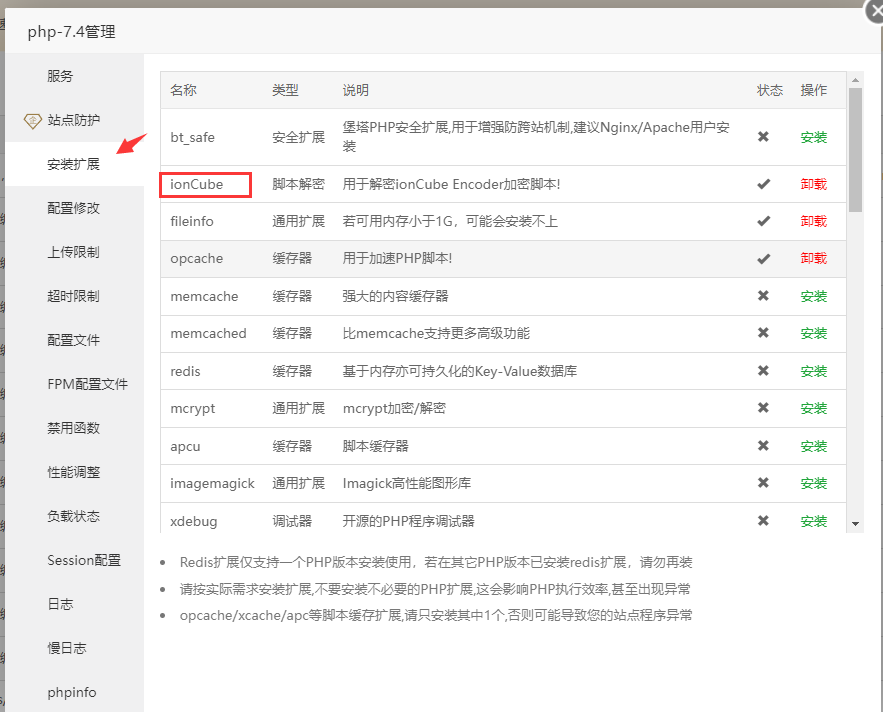
Task: Click the X status icon for mcrypt
Action: point(763,407)
